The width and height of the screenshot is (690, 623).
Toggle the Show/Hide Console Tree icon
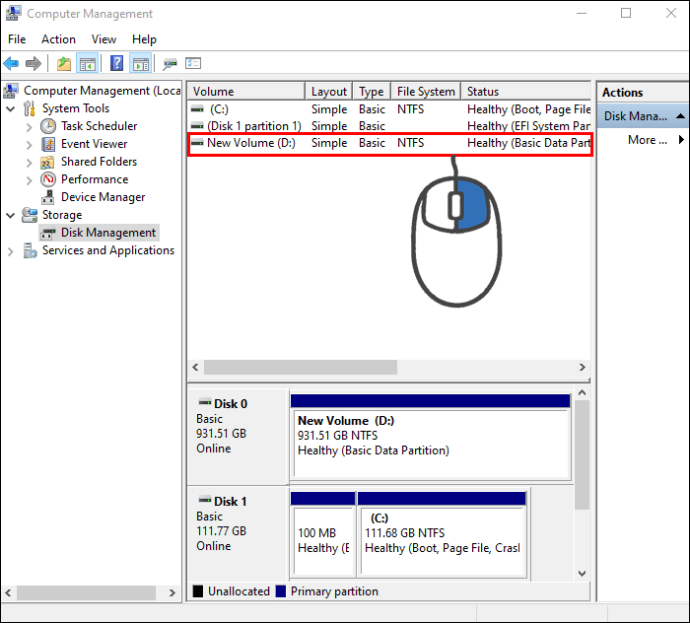(x=87, y=64)
